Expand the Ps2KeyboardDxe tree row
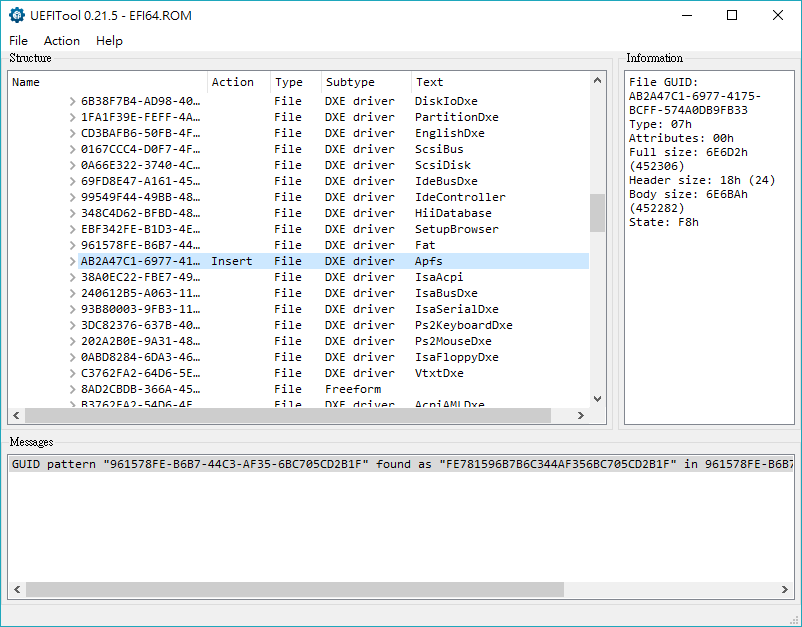This screenshot has width=802, height=627. 73,325
